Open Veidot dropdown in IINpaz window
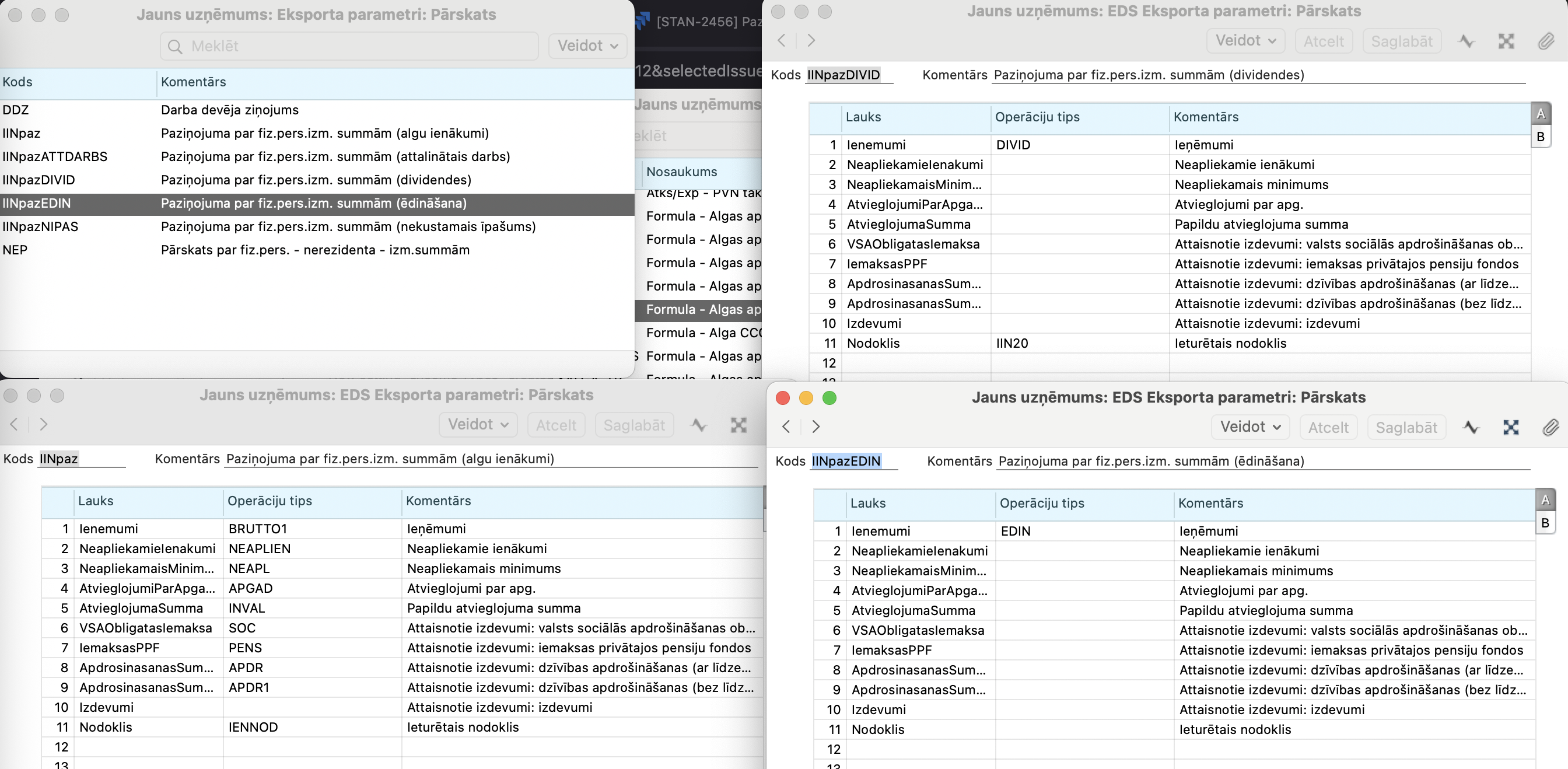The height and width of the screenshot is (769, 1568). [x=478, y=424]
